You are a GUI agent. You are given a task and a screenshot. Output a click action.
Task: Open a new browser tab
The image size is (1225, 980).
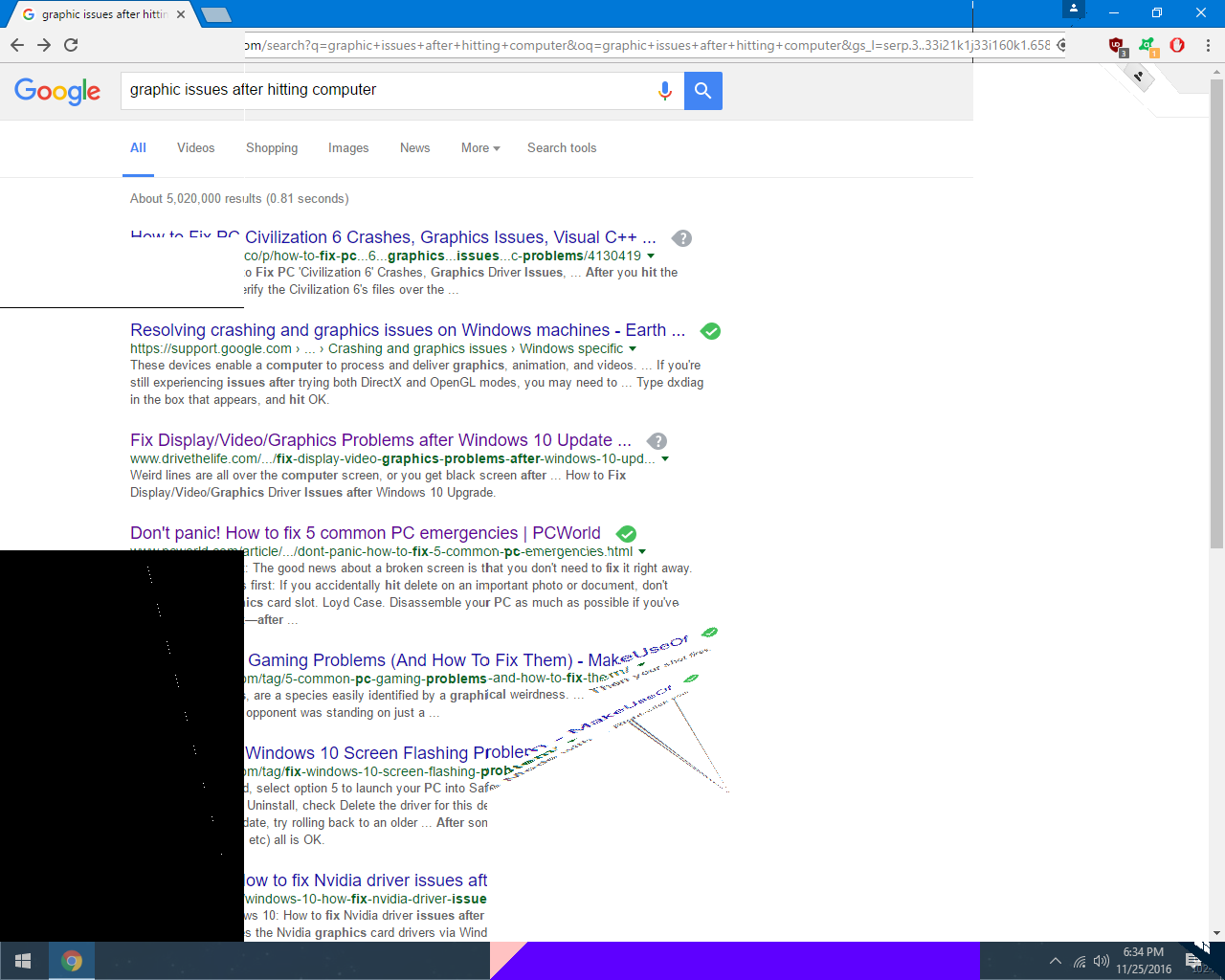coord(216,14)
